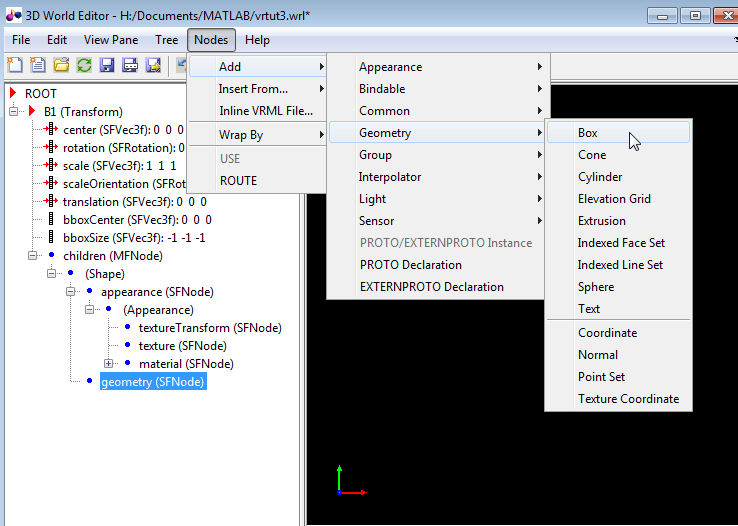Click the Export floppy-with-arrow icon
Image resolution: width=738 pixels, height=526 pixels.
click(x=153, y=65)
